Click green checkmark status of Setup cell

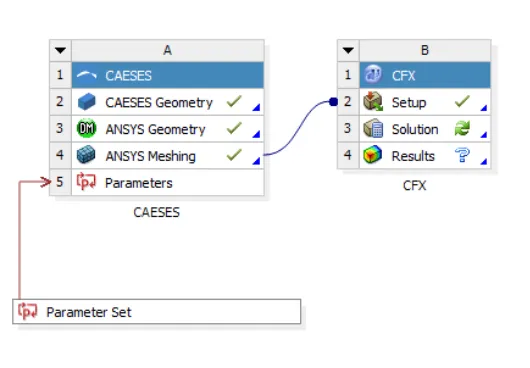click(462, 101)
